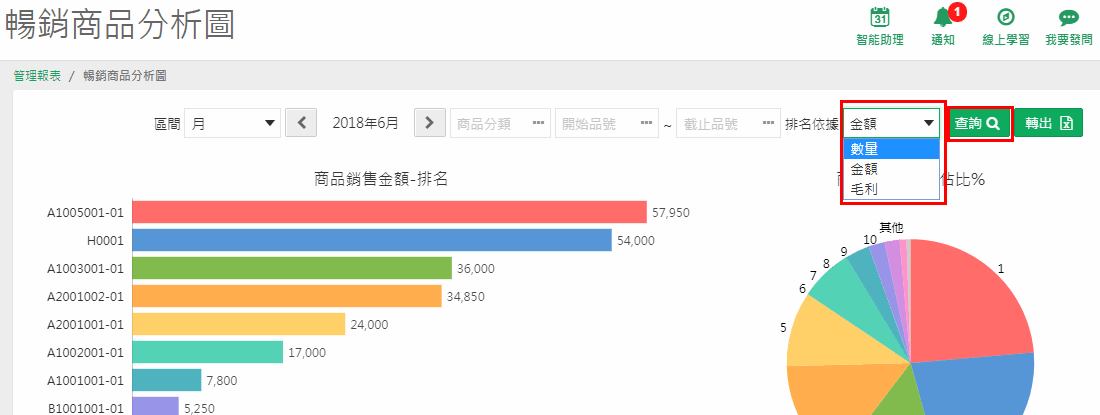Click the purple B1001001-01 bar
The image size is (1100, 415).
click(156, 408)
